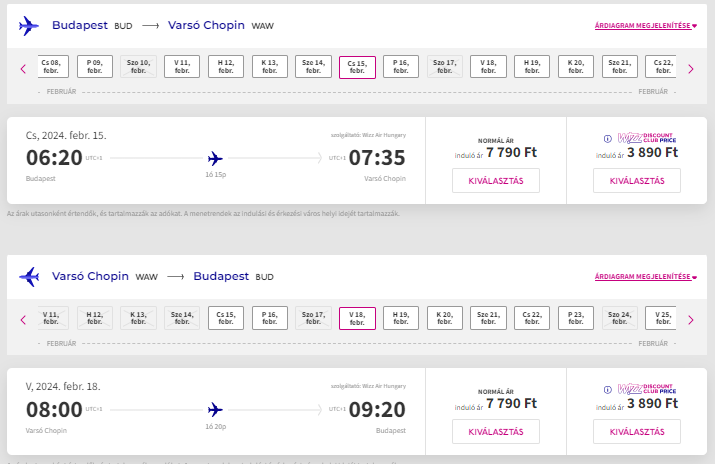
Task: Select P 16, febr. outbound date tab
Action: coord(401,67)
